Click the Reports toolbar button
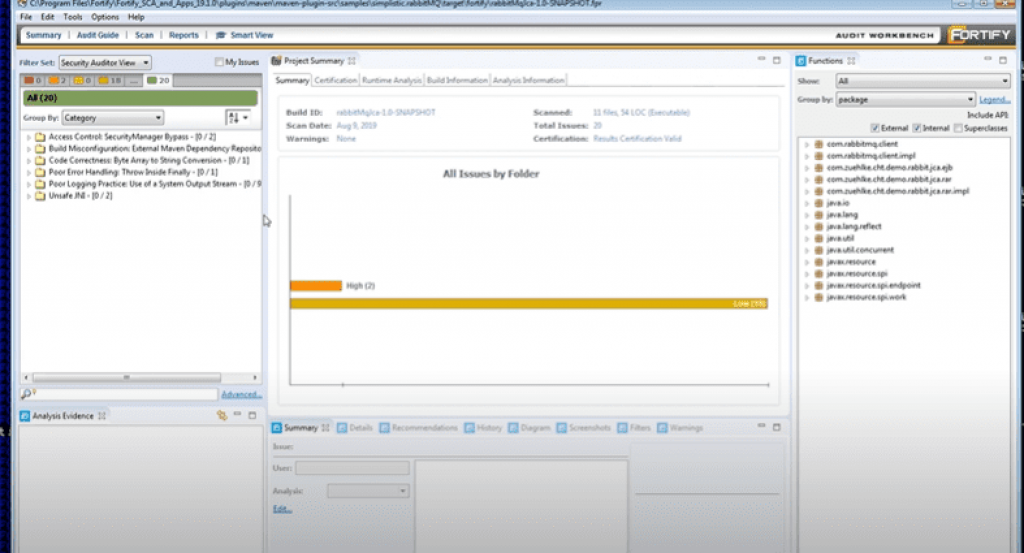The width and height of the screenshot is (1024, 553). (x=184, y=35)
